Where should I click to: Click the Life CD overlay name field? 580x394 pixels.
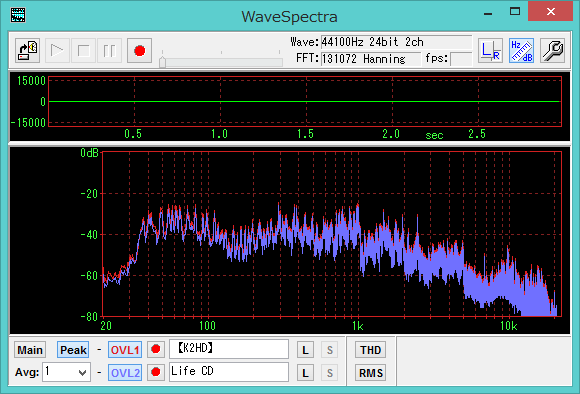pos(229,372)
